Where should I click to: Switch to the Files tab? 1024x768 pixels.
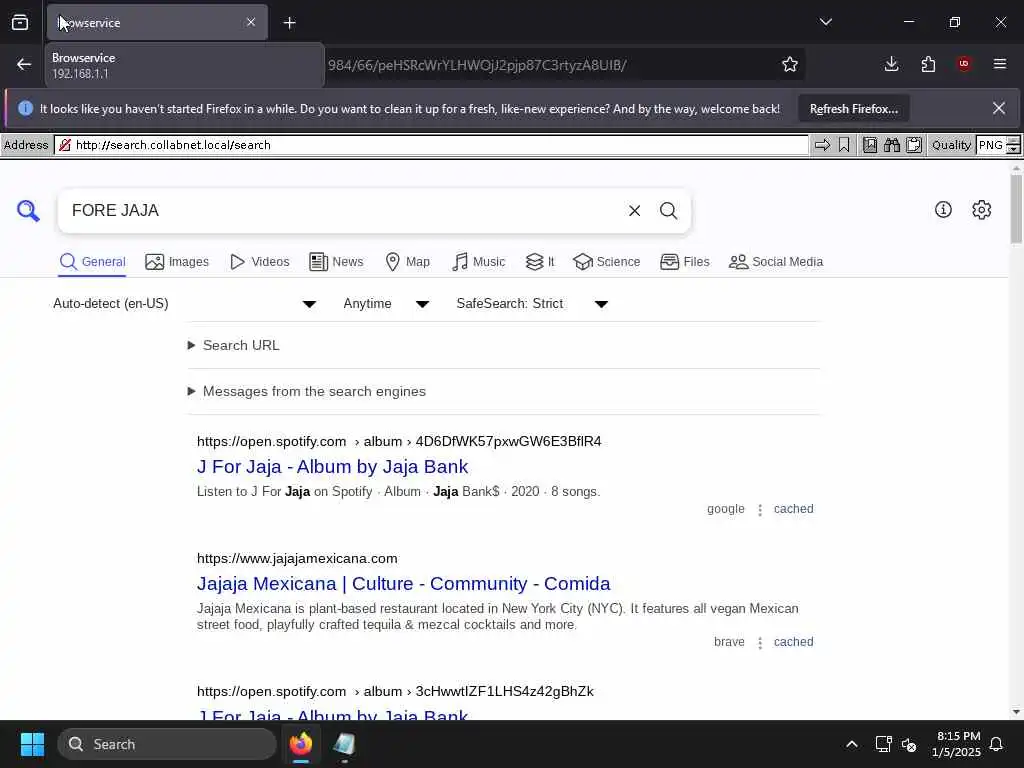click(x=684, y=262)
